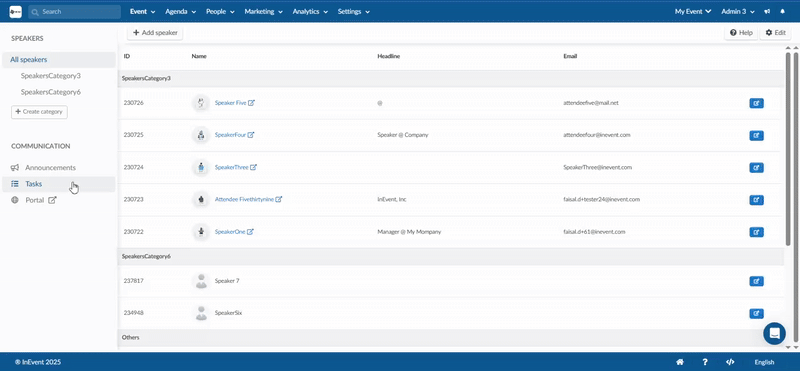Click the Help button
The height and width of the screenshot is (371, 800).
pyautogui.click(x=741, y=33)
